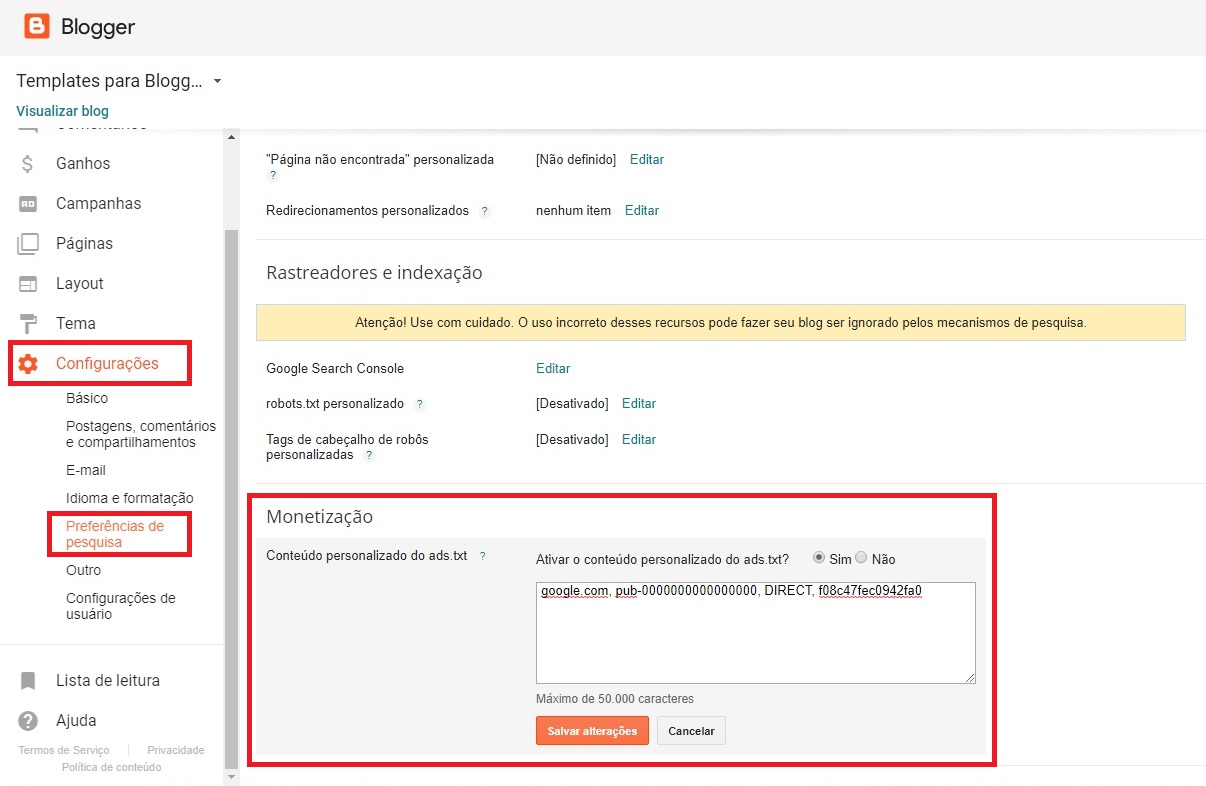The image size is (1206, 786).
Task: Open Política de conteúdo link
Action: (x=111, y=767)
